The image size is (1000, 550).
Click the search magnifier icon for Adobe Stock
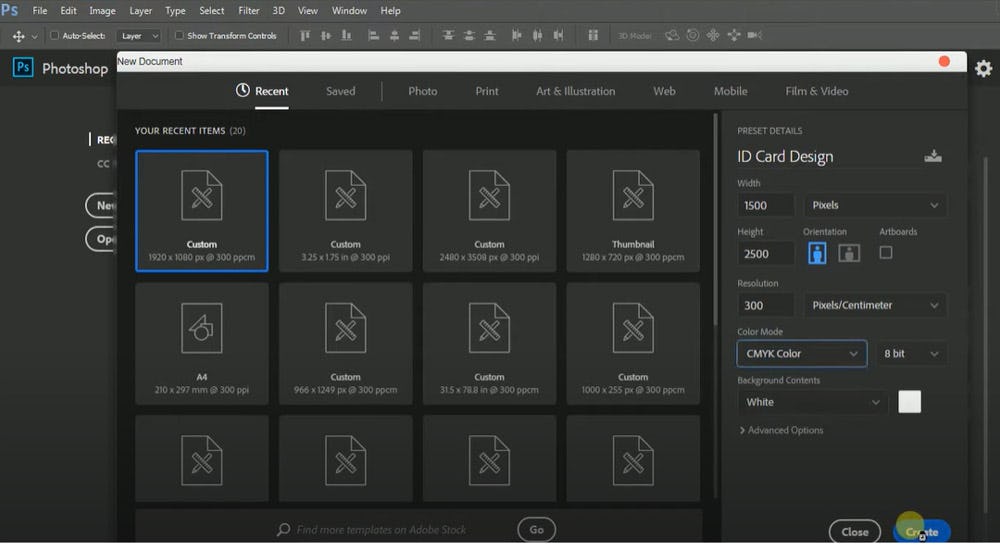284,529
